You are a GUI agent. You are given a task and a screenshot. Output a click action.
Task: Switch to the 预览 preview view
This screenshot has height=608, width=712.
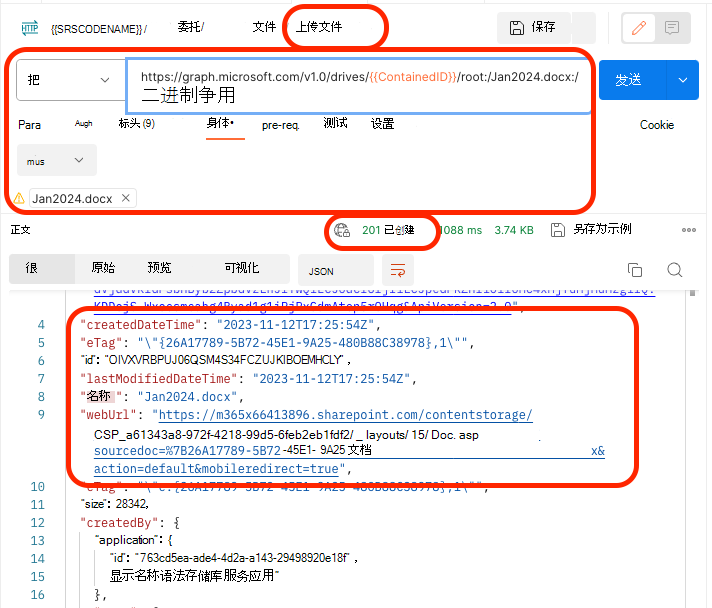click(x=159, y=267)
